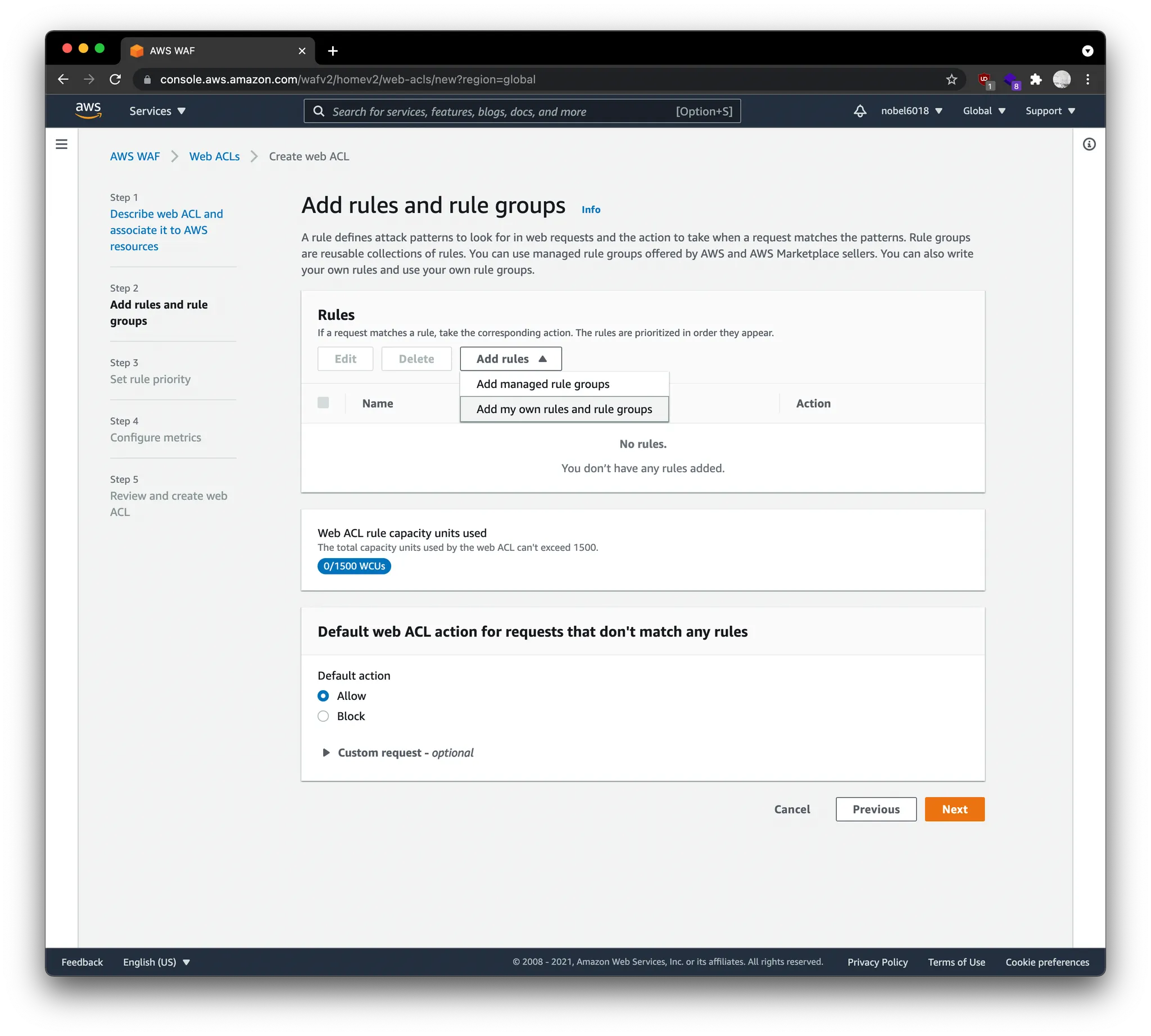This screenshot has height=1036, width=1151.
Task: Go back with the Previous button
Action: coord(876,809)
